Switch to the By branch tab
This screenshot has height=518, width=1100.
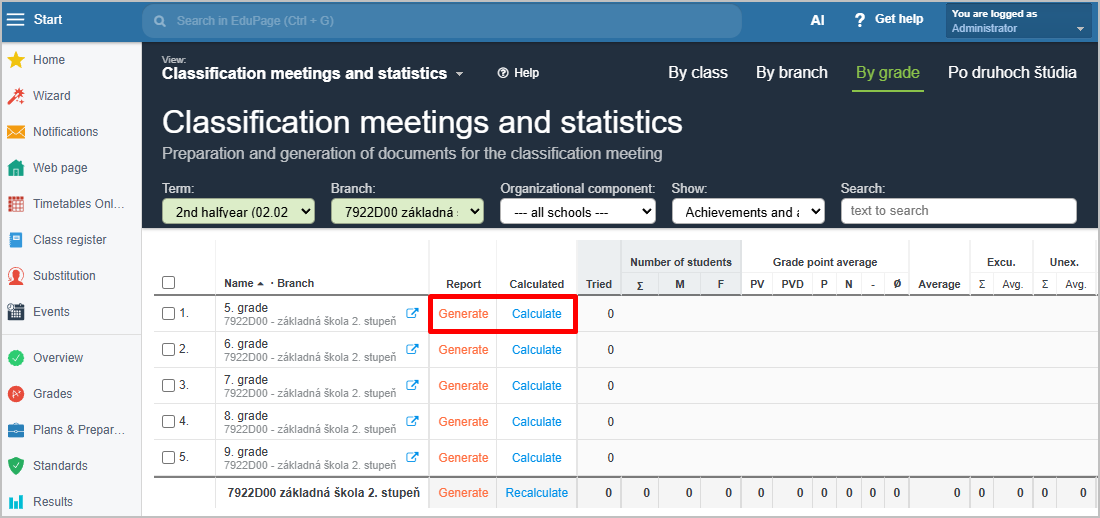[x=791, y=72]
